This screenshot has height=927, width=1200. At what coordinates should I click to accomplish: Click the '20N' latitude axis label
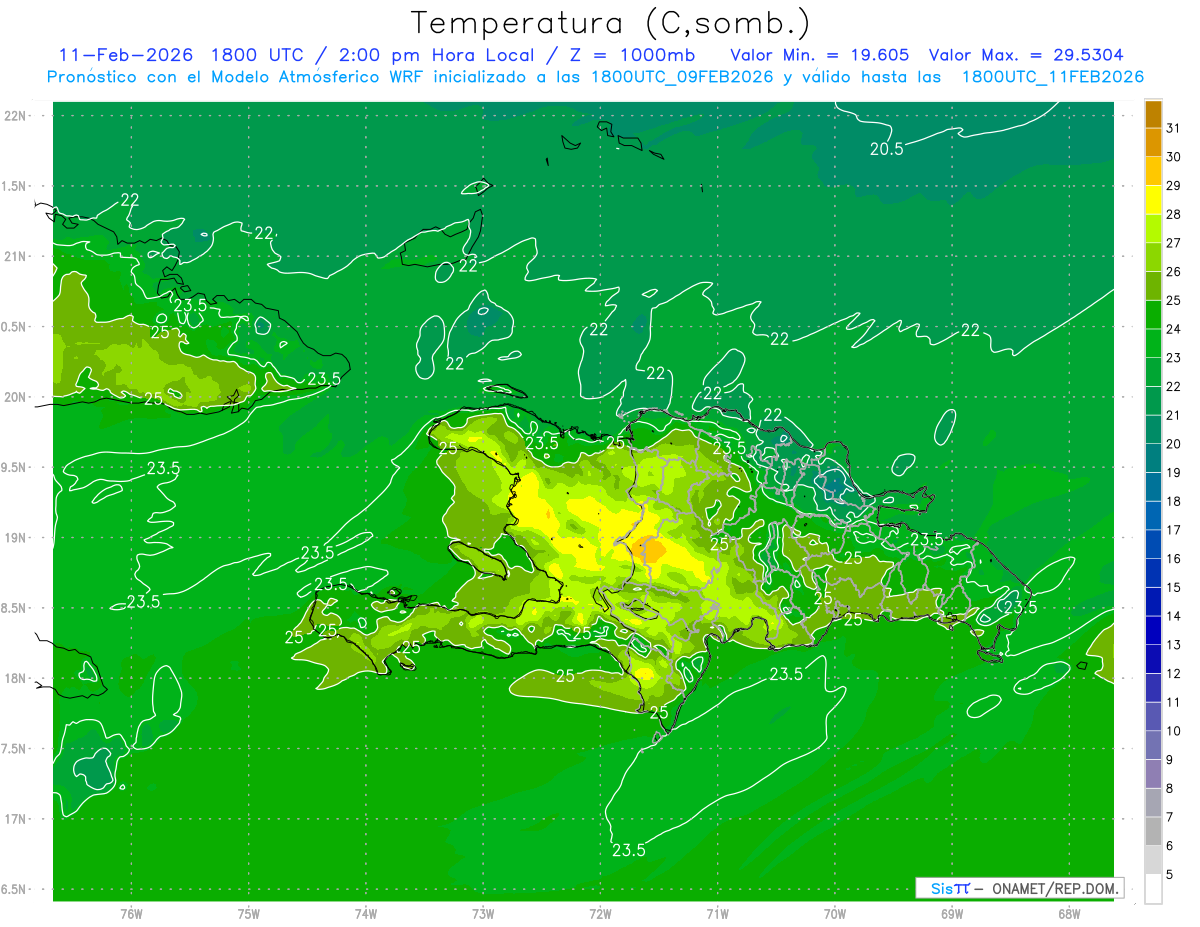(x=17, y=397)
